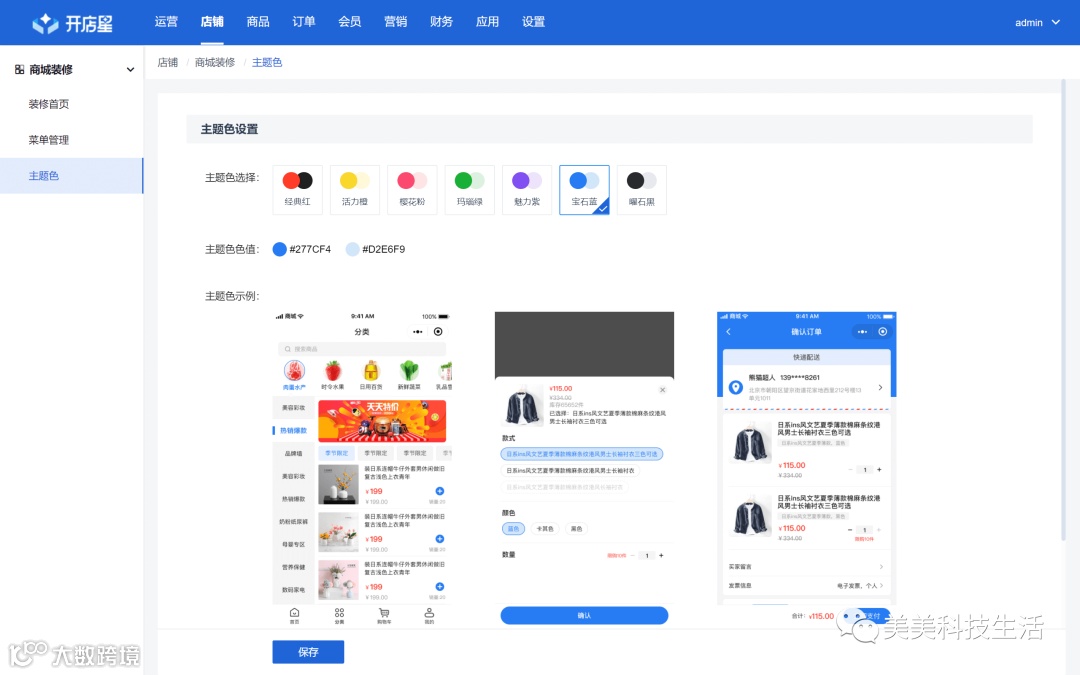Screen dimensions: 1080x675
Task: Click the seafood category icon in preview
Action: 295,371
